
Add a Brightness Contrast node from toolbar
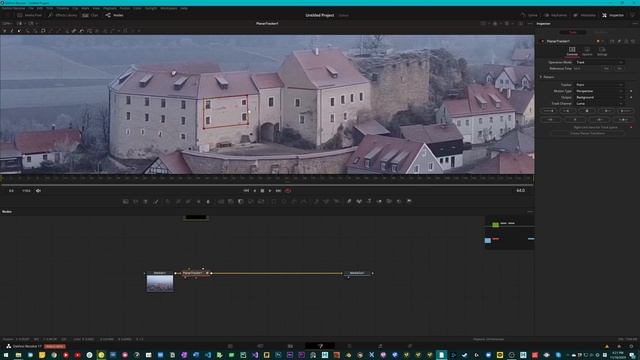click(198, 201)
